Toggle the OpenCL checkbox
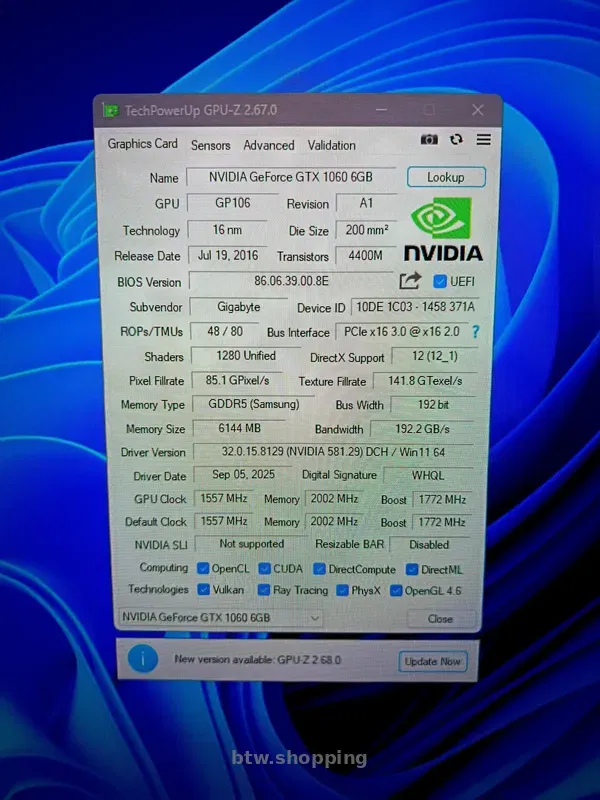 tap(203, 568)
